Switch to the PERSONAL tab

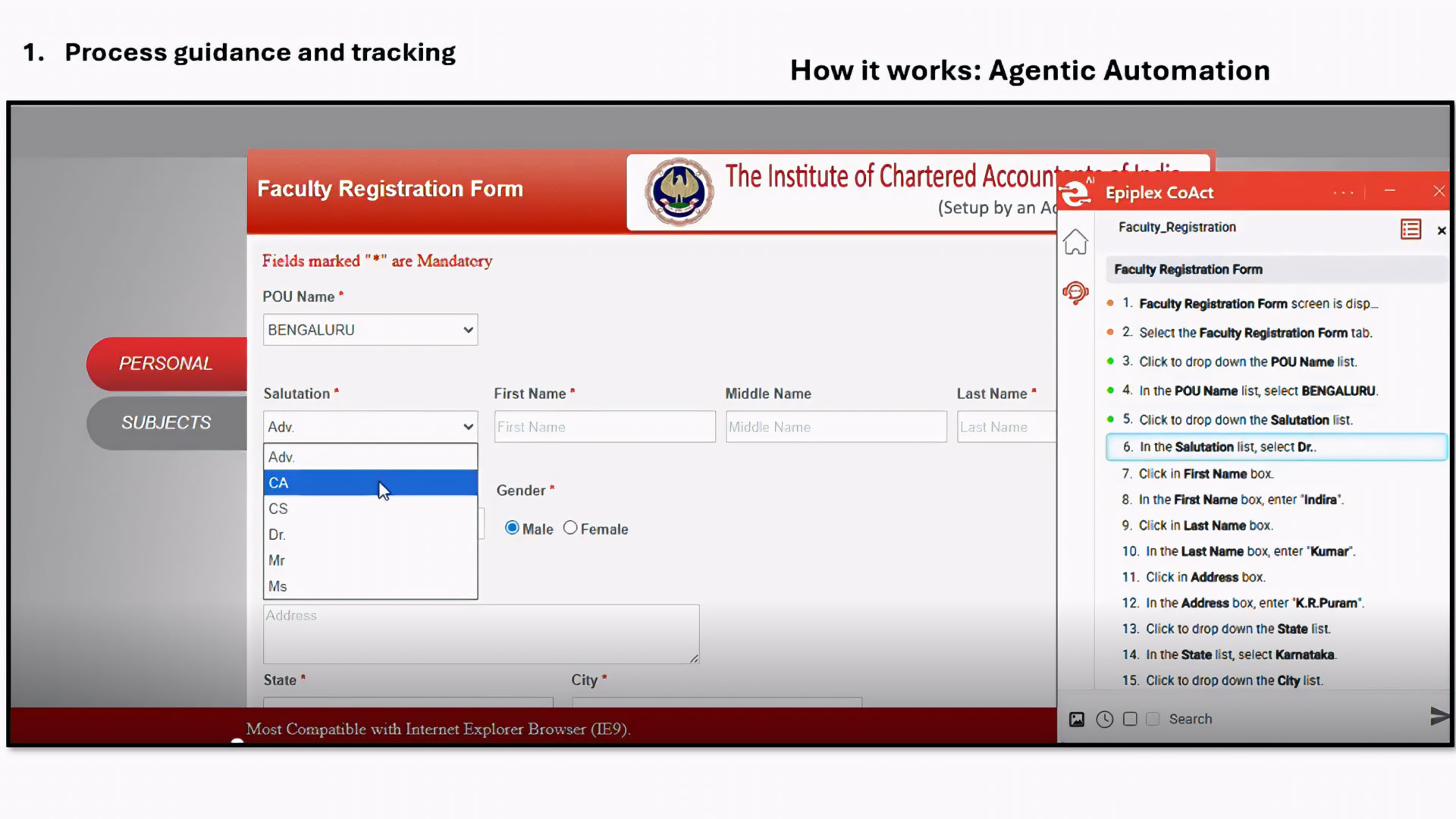tap(166, 364)
